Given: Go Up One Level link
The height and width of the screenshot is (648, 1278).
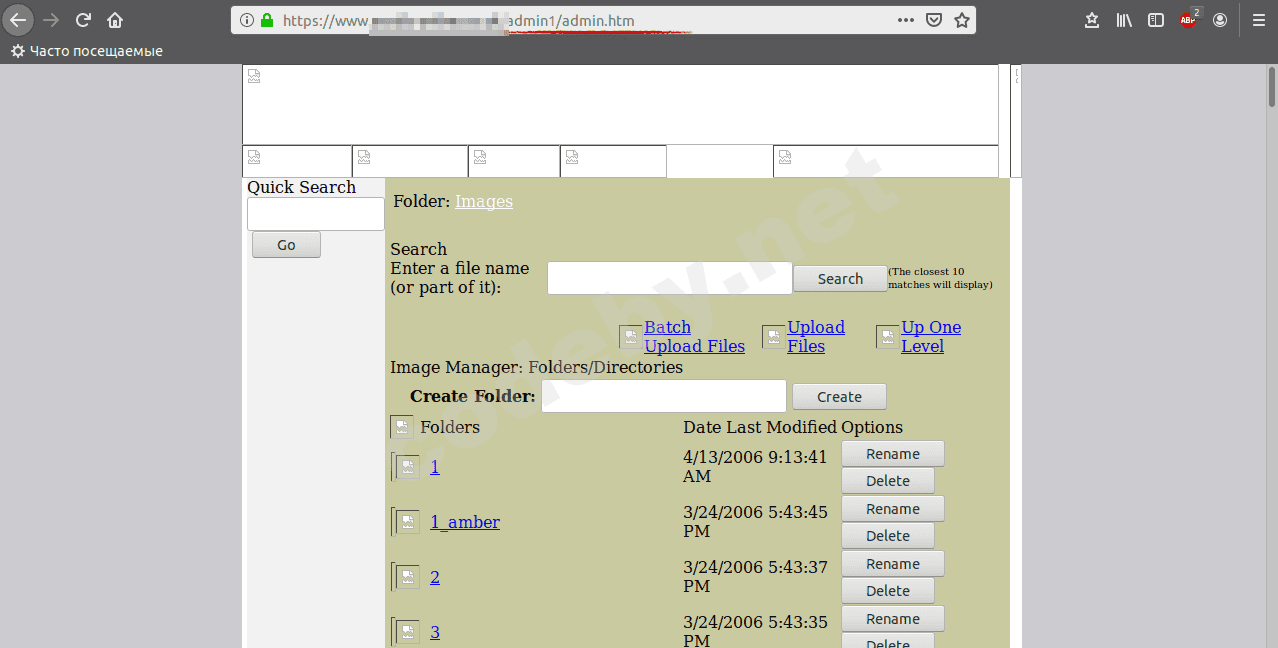Looking at the screenshot, I should pyautogui.click(x=931, y=337).
